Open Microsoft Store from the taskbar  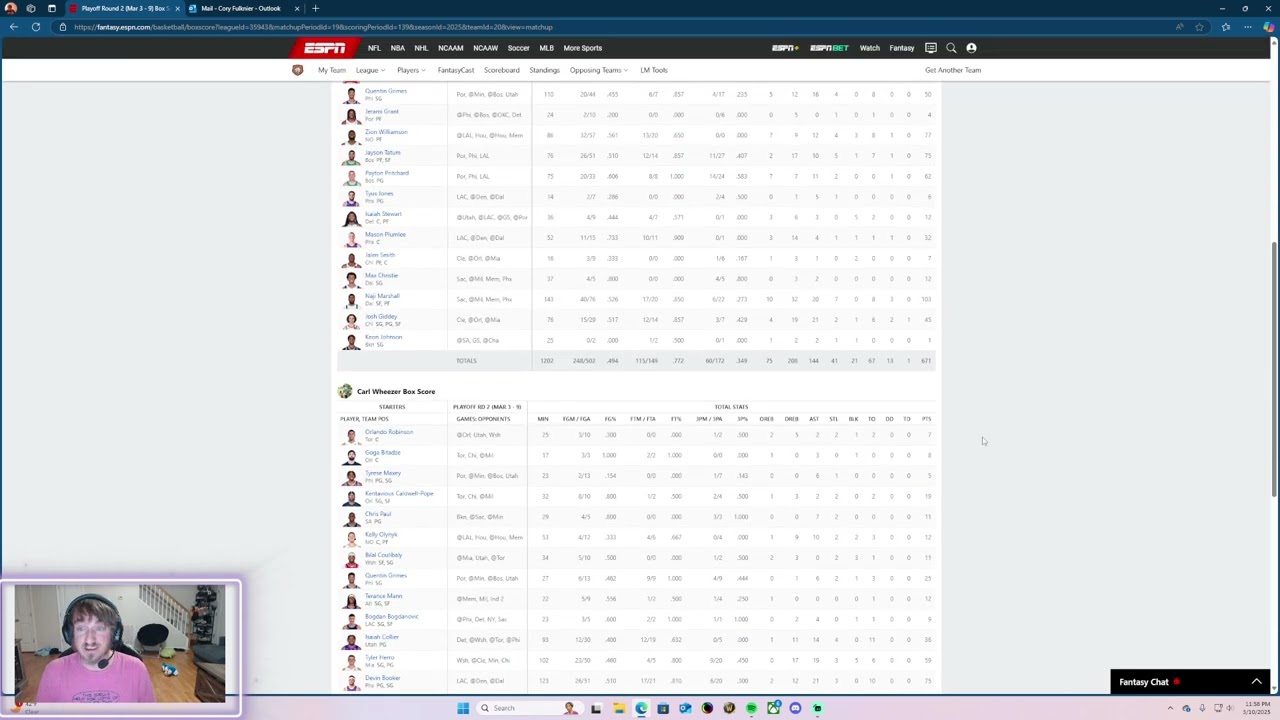663,708
